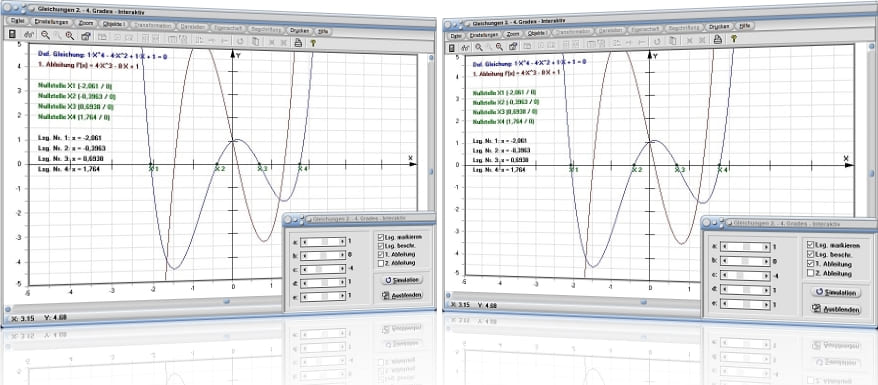This screenshot has height=385, width=878.
Task: Enable '2. Ableitung' in left control panel
Action: coord(381,263)
